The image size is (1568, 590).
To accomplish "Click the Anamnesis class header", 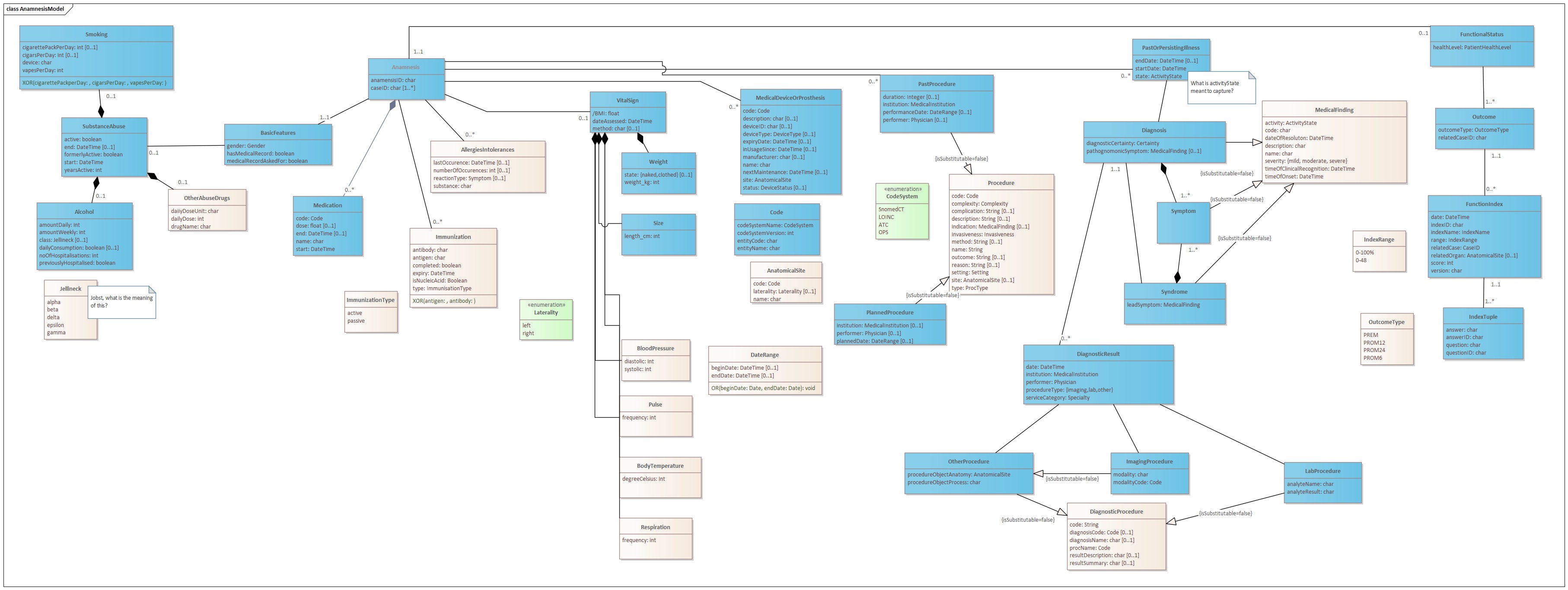I will click(405, 67).
